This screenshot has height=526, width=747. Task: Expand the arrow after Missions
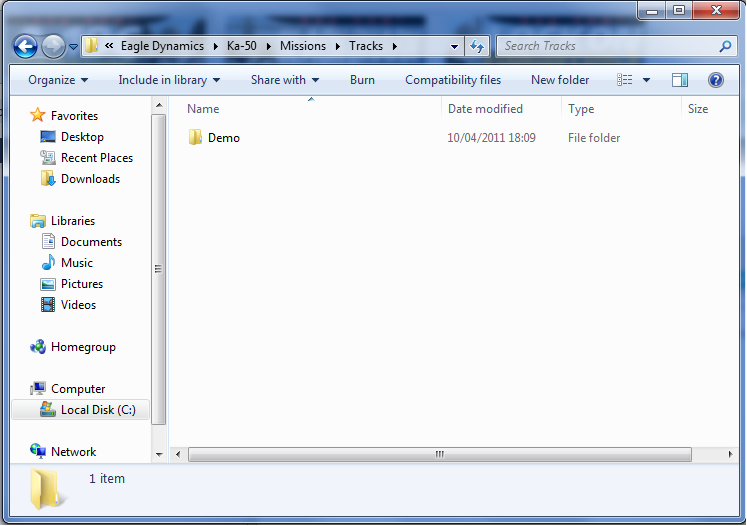click(338, 46)
